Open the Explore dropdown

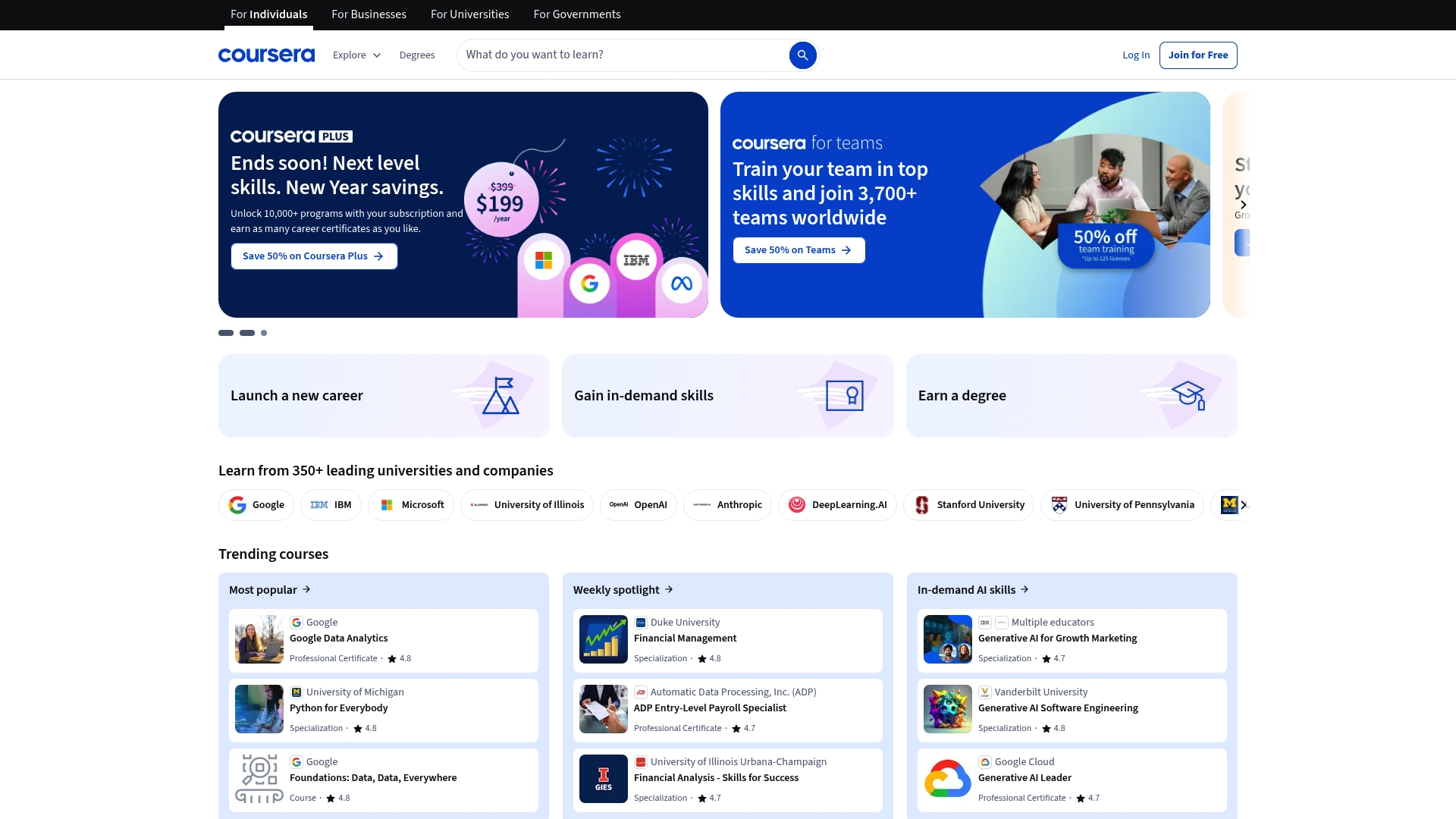[x=356, y=55]
